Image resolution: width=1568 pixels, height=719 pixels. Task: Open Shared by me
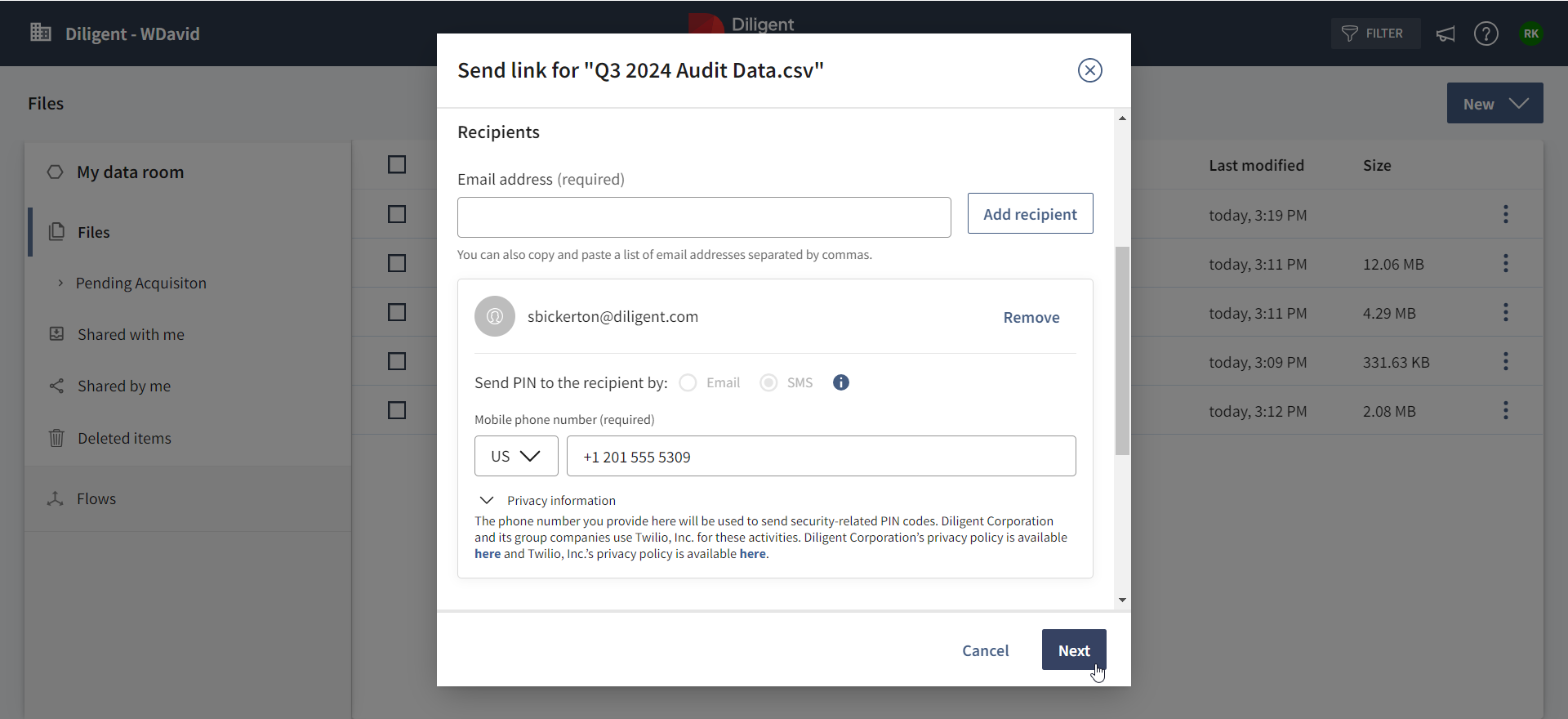[124, 386]
